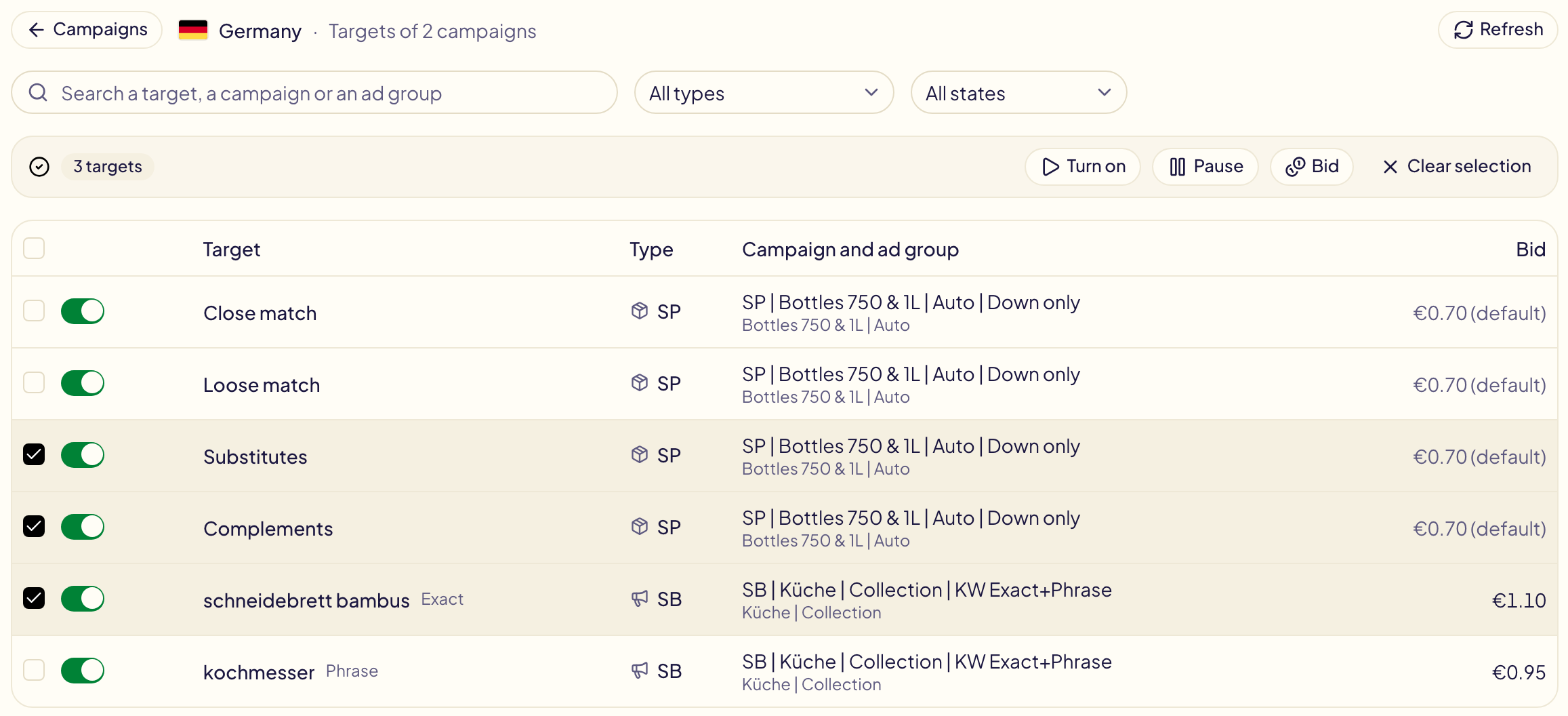The width and height of the screenshot is (1568, 716).
Task: Toggle off the Close match target
Action: [83, 311]
